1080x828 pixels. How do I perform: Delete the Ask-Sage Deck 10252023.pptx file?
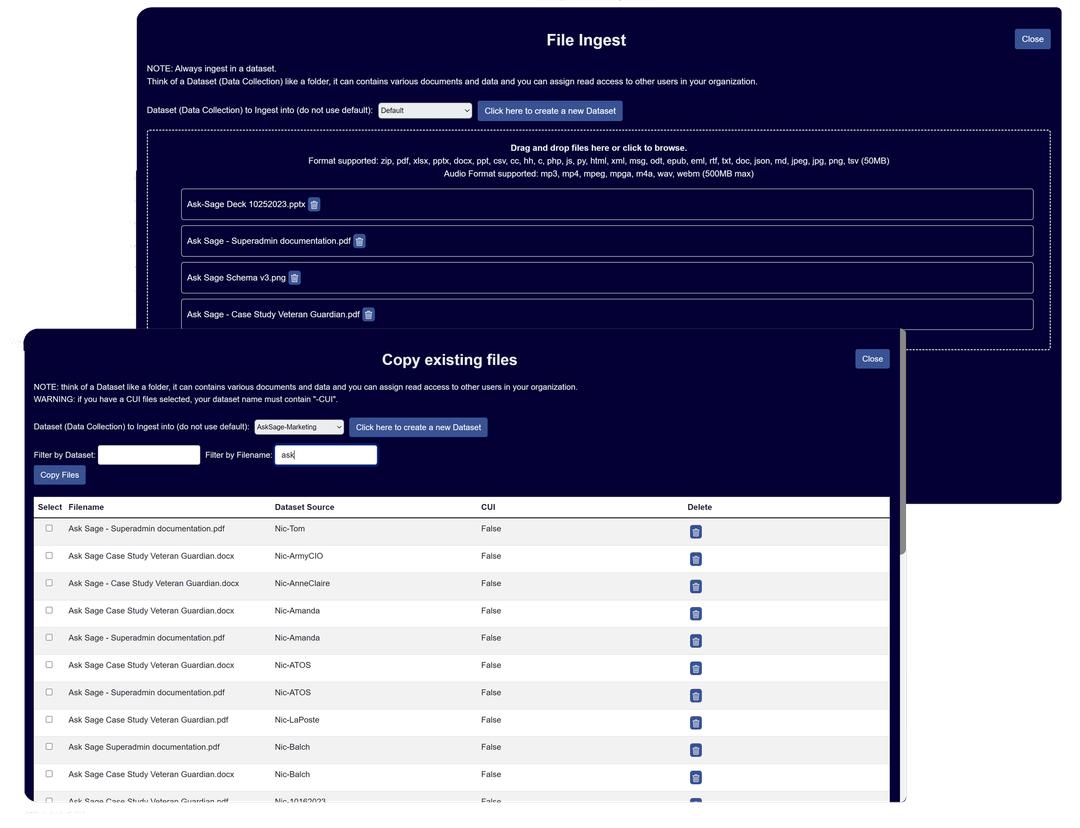[314, 204]
